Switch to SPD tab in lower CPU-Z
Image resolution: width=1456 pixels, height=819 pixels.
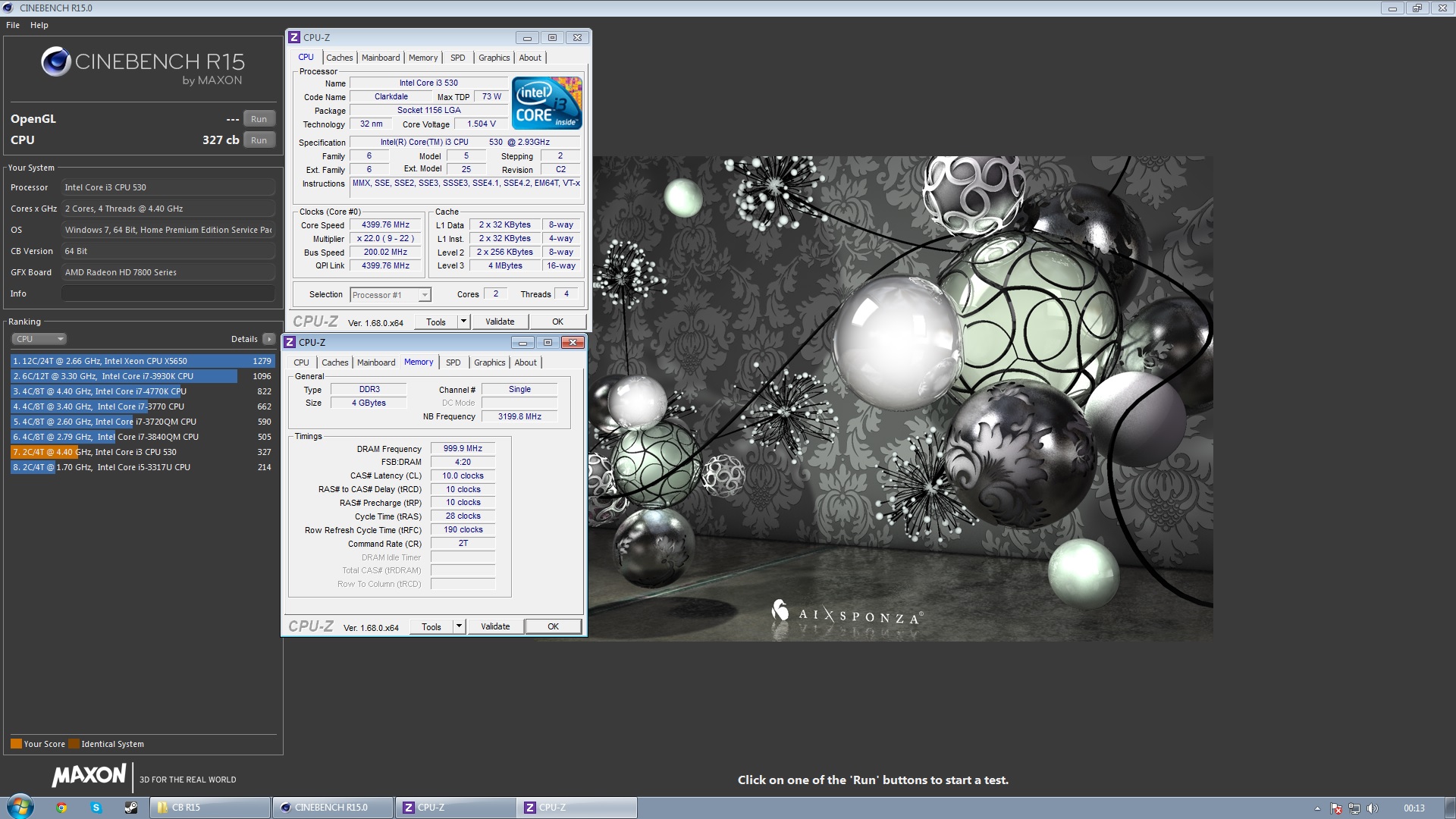pos(453,362)
